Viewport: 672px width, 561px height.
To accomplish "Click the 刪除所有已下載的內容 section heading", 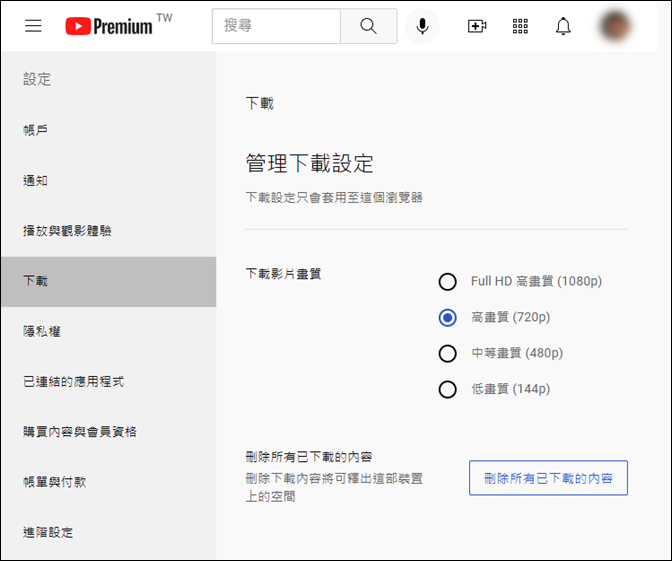I will click(309, 457).
